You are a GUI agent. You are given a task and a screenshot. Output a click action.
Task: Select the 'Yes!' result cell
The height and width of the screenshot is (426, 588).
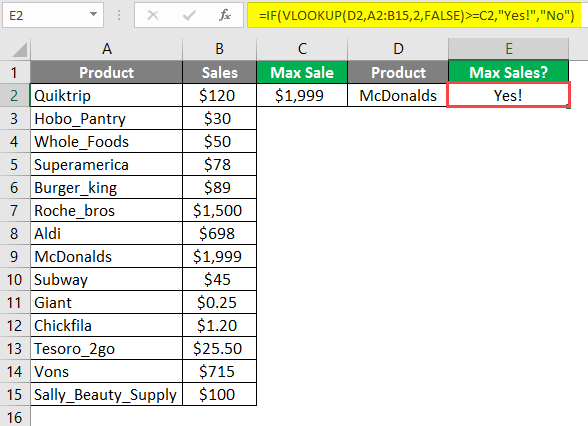(508, 95)
